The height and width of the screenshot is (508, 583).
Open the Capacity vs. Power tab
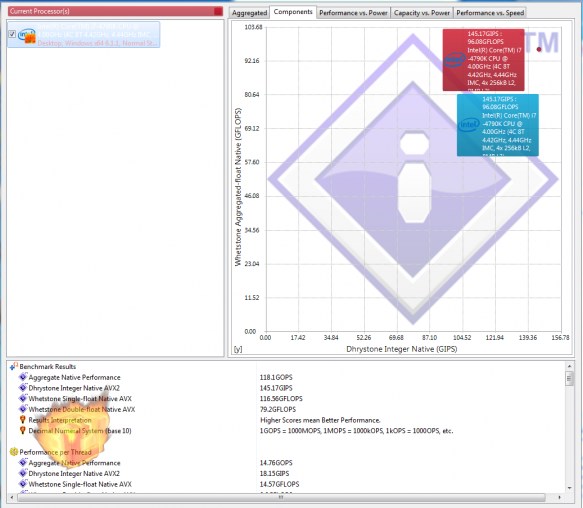(422, 13)
